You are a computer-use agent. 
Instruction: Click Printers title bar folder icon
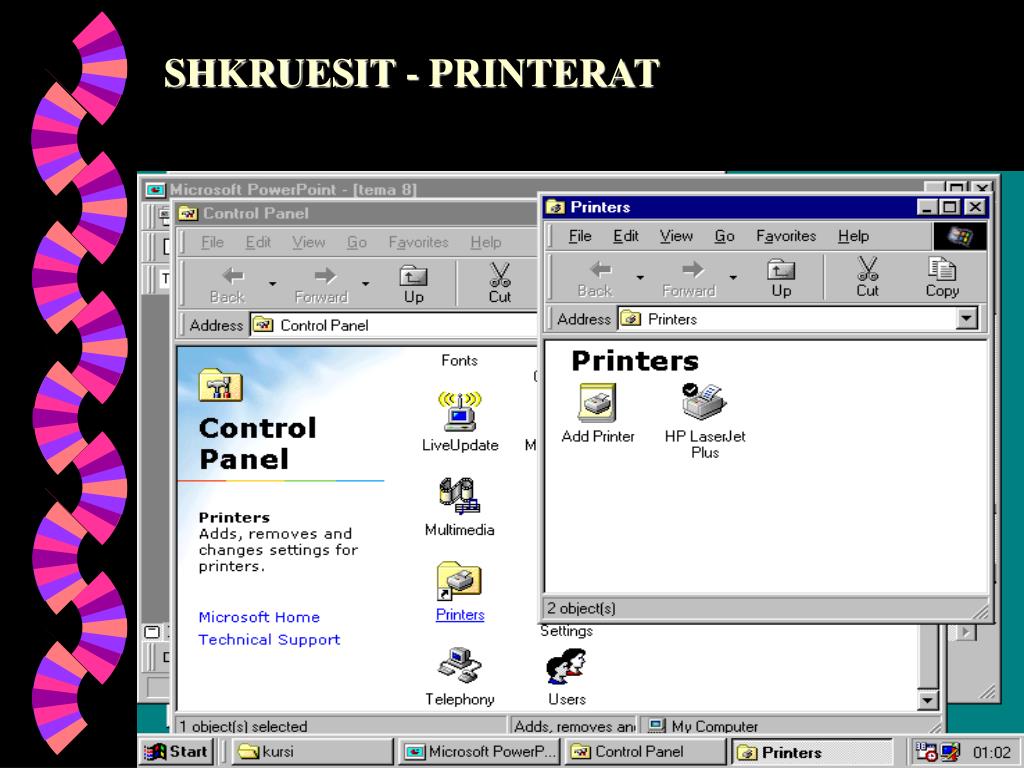click(555, 207)
